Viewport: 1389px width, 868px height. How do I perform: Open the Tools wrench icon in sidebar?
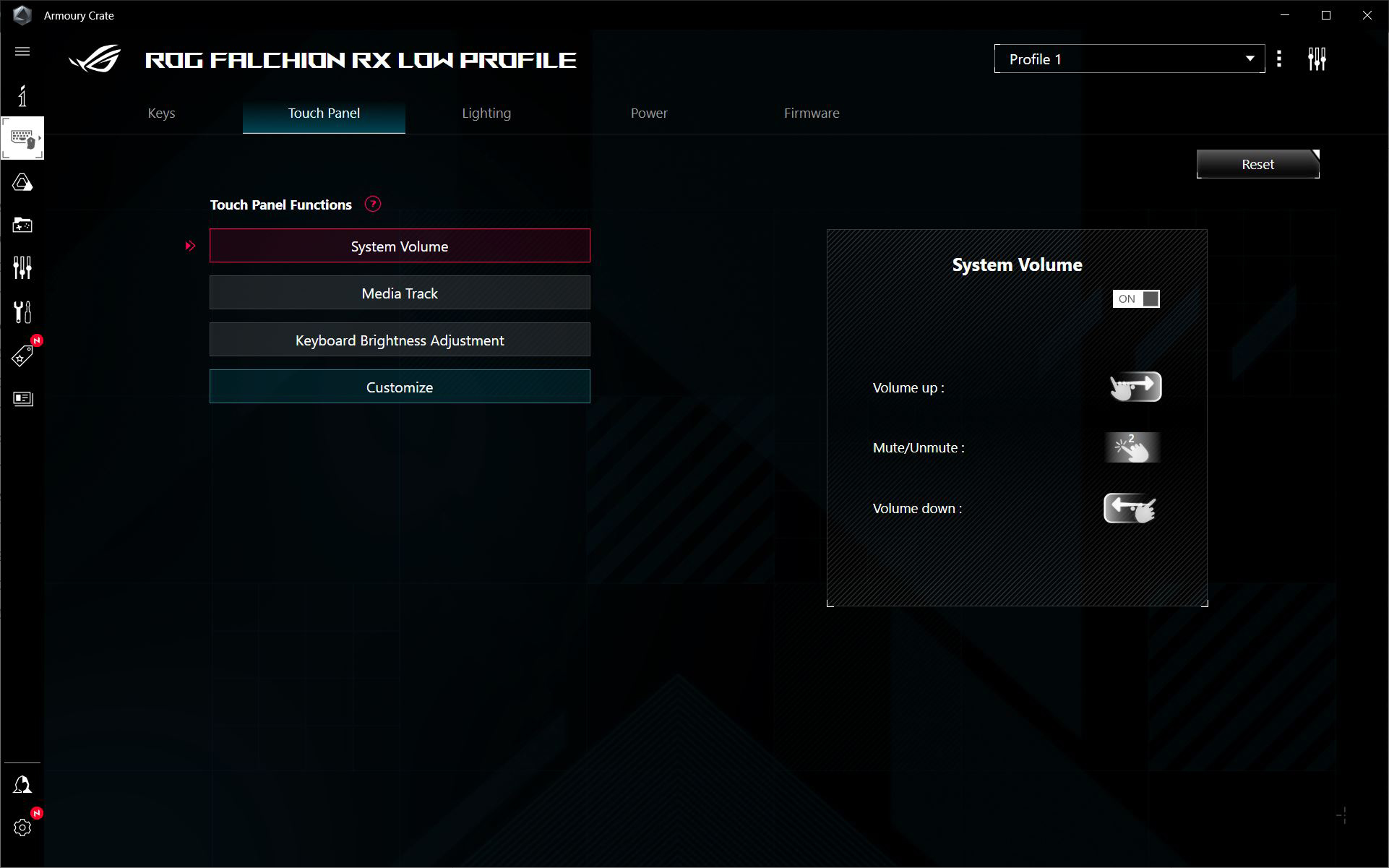22,312
